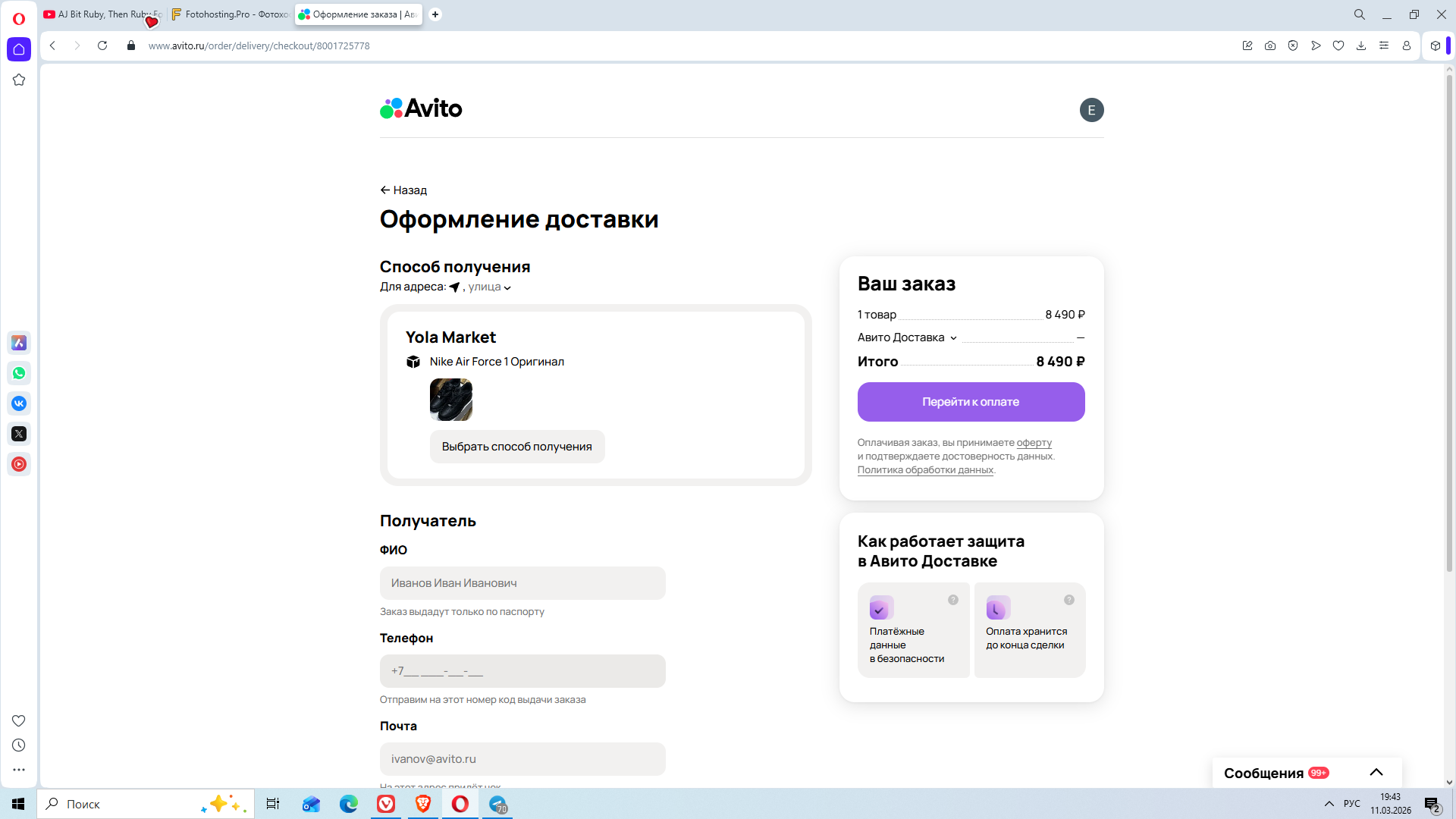
Task: Open WhatsApp in Opera sidebar
Action: 19,373
